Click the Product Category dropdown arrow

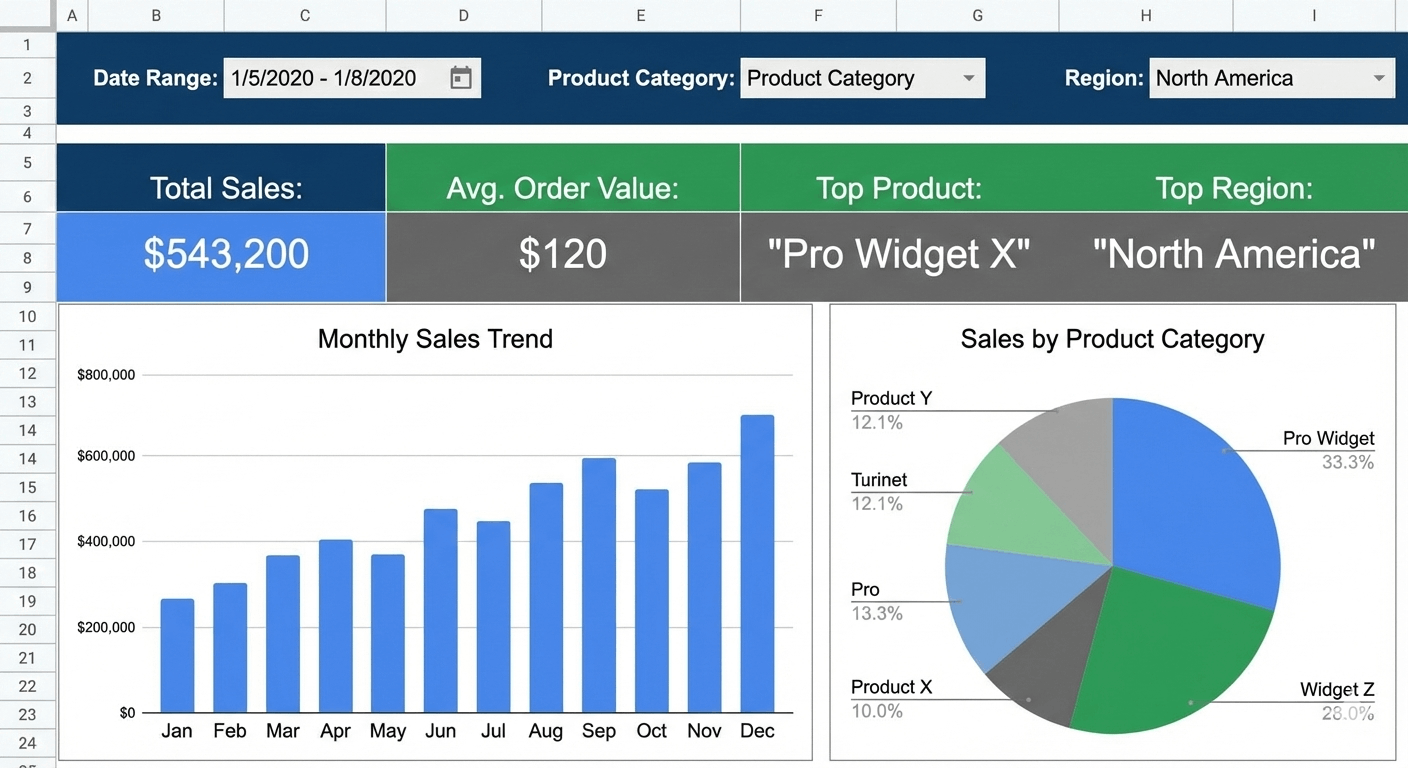pyautogui.click(x=967, y=77)
